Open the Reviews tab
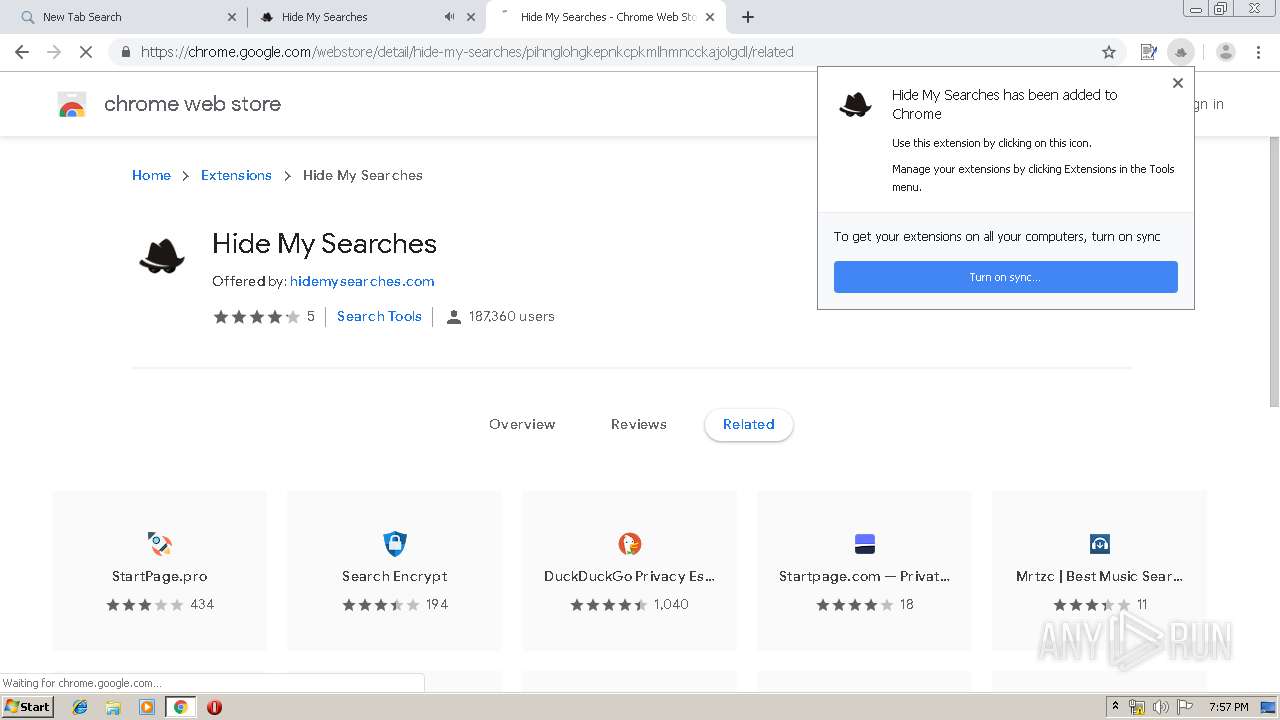 639,424
